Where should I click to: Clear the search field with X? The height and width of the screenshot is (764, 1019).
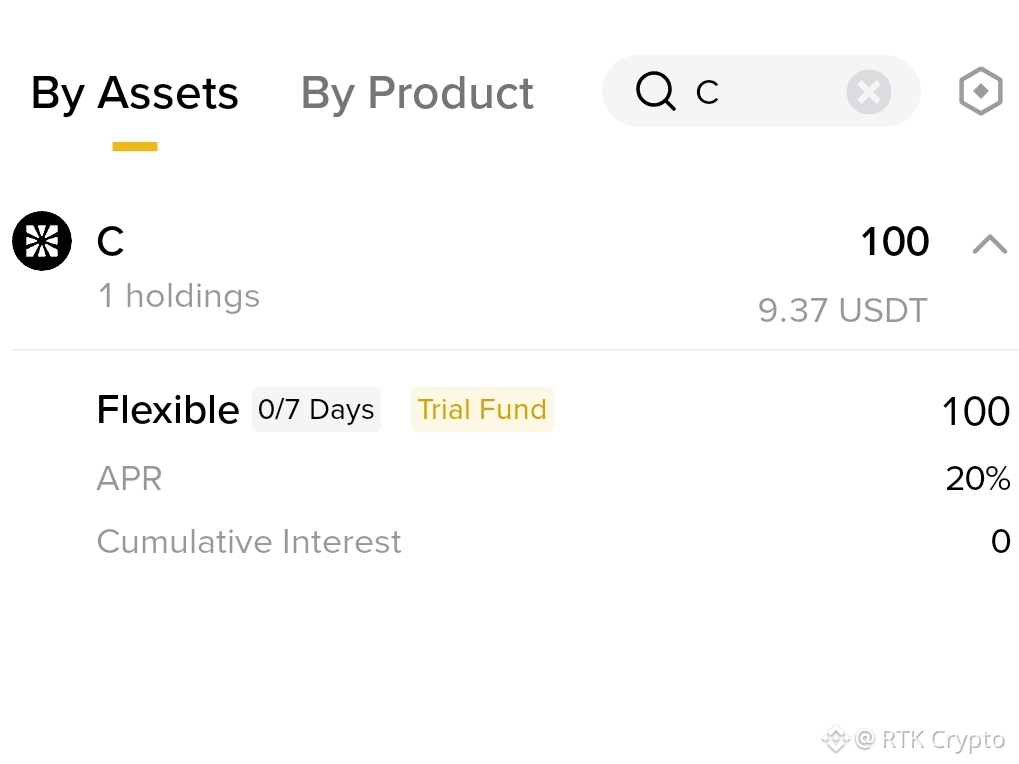(868, 92)
